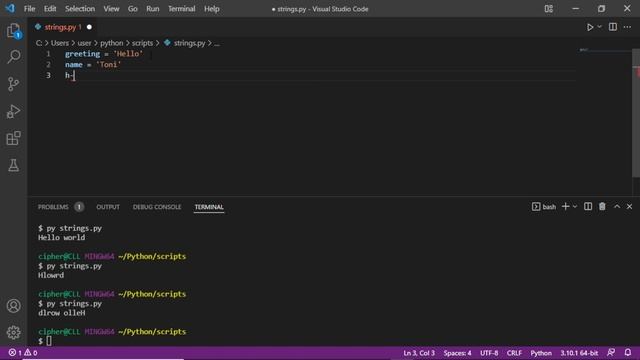This screenshot has width=640, height=360.
Task: Click the editor vertical scrollbar
Action: coord(636,113)
